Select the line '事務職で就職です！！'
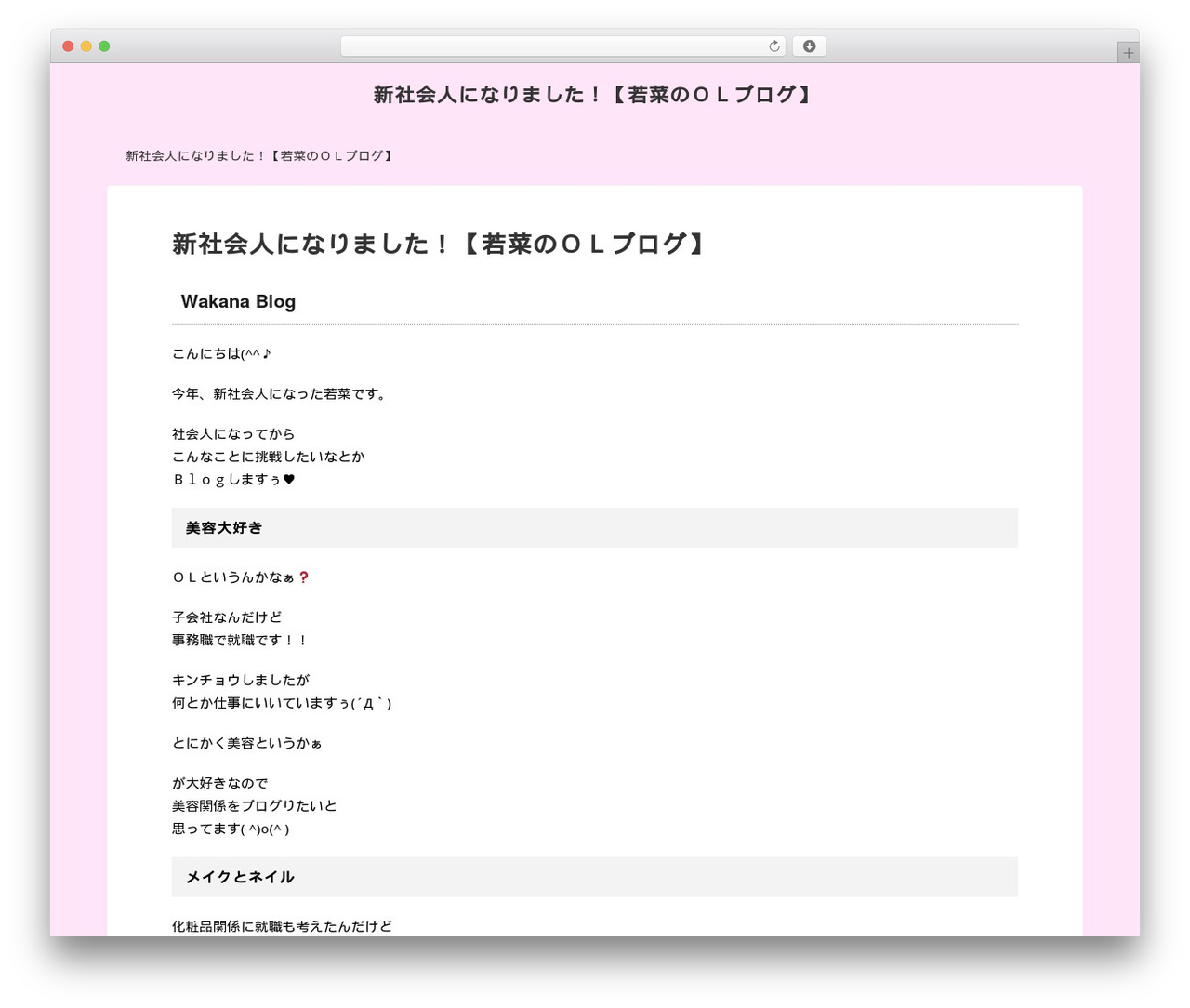The image size is (1190, 1008). pos(241,641)
